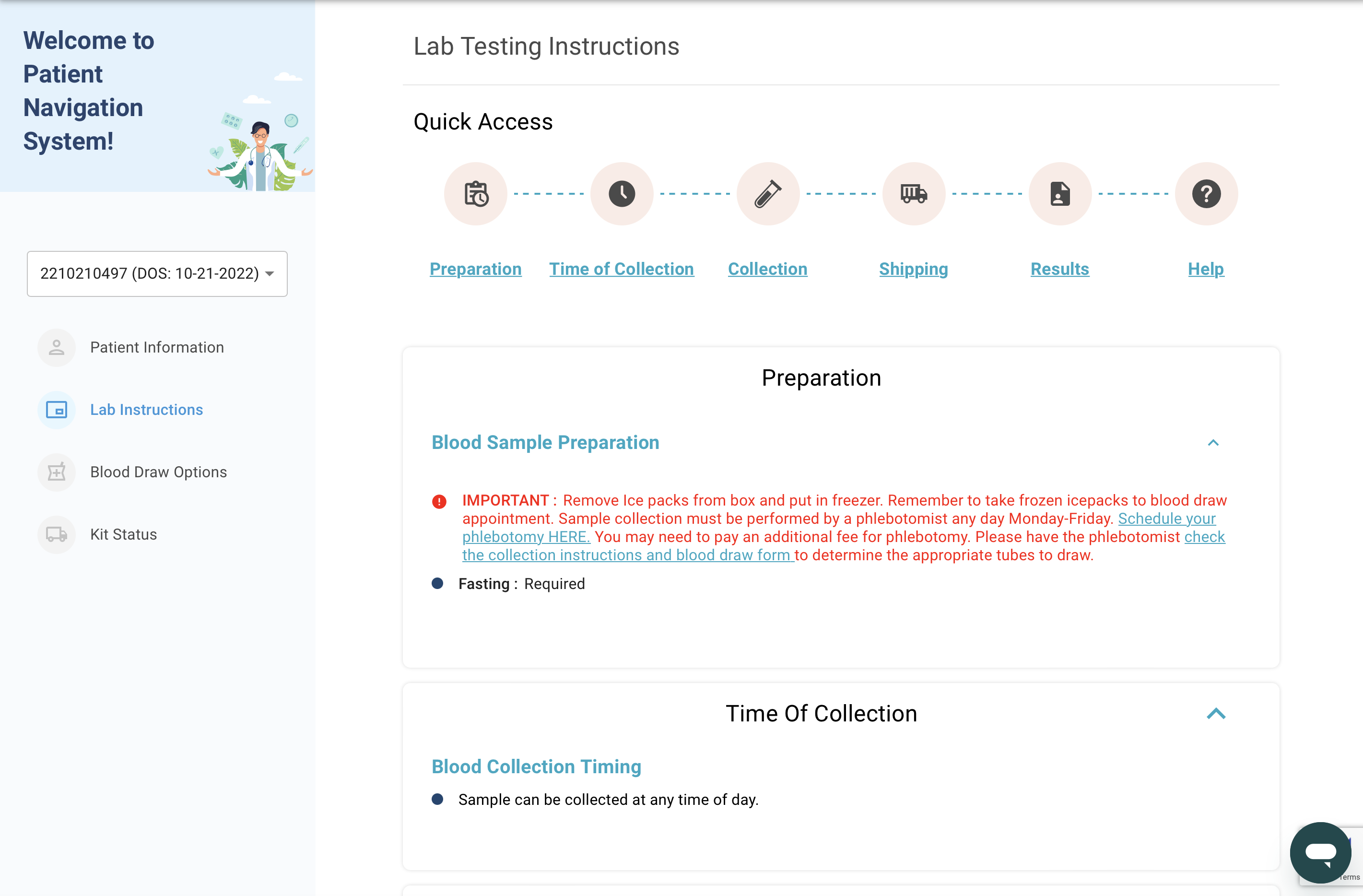Click the Collection test tube icon
Image resolution: width=1363 pixels, height=896 pixels.
(x=767, y=194)
